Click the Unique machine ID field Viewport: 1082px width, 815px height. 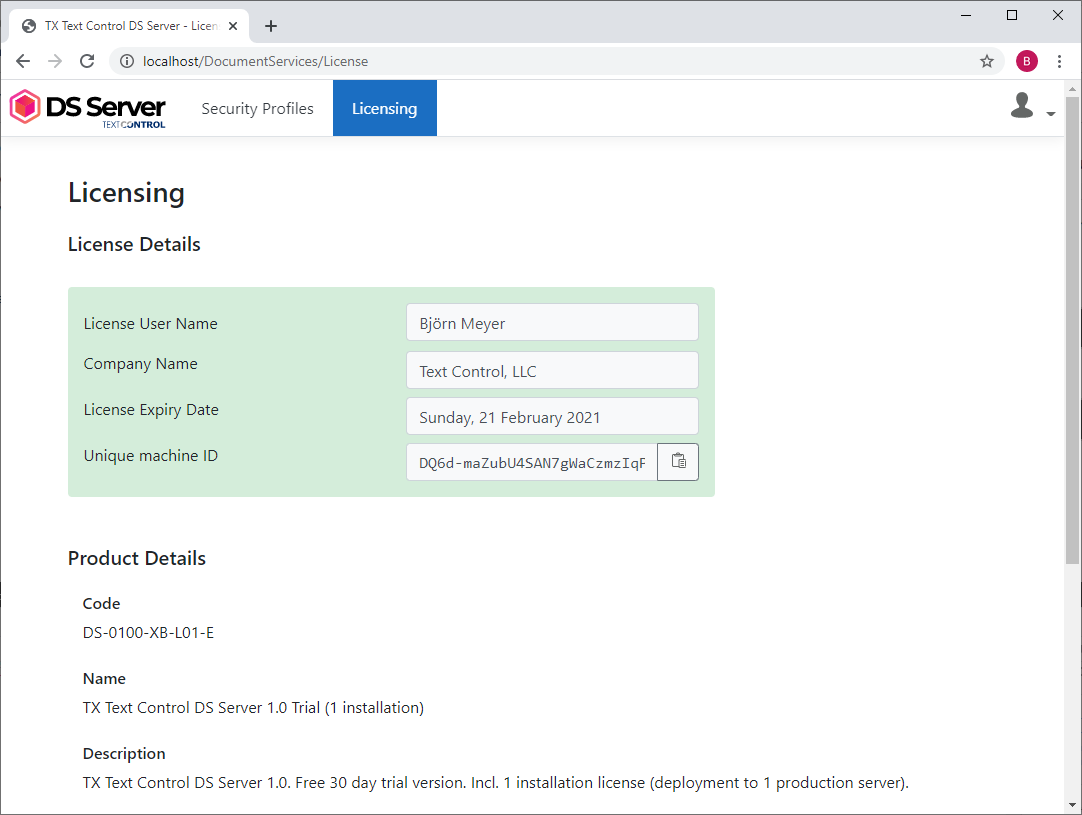(x=532, y=462)
